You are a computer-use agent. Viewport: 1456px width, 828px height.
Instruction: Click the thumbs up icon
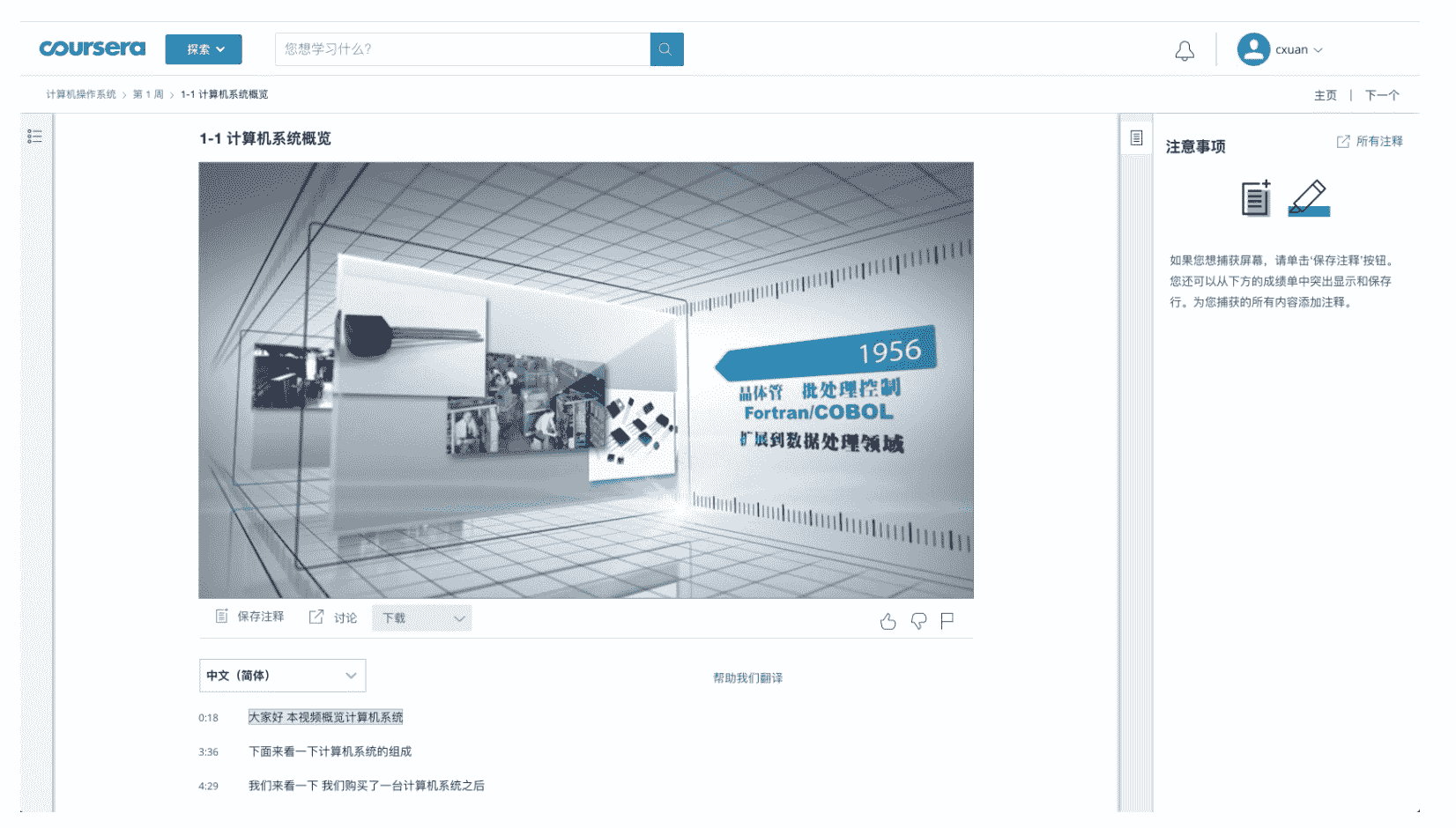pos(888,622)
